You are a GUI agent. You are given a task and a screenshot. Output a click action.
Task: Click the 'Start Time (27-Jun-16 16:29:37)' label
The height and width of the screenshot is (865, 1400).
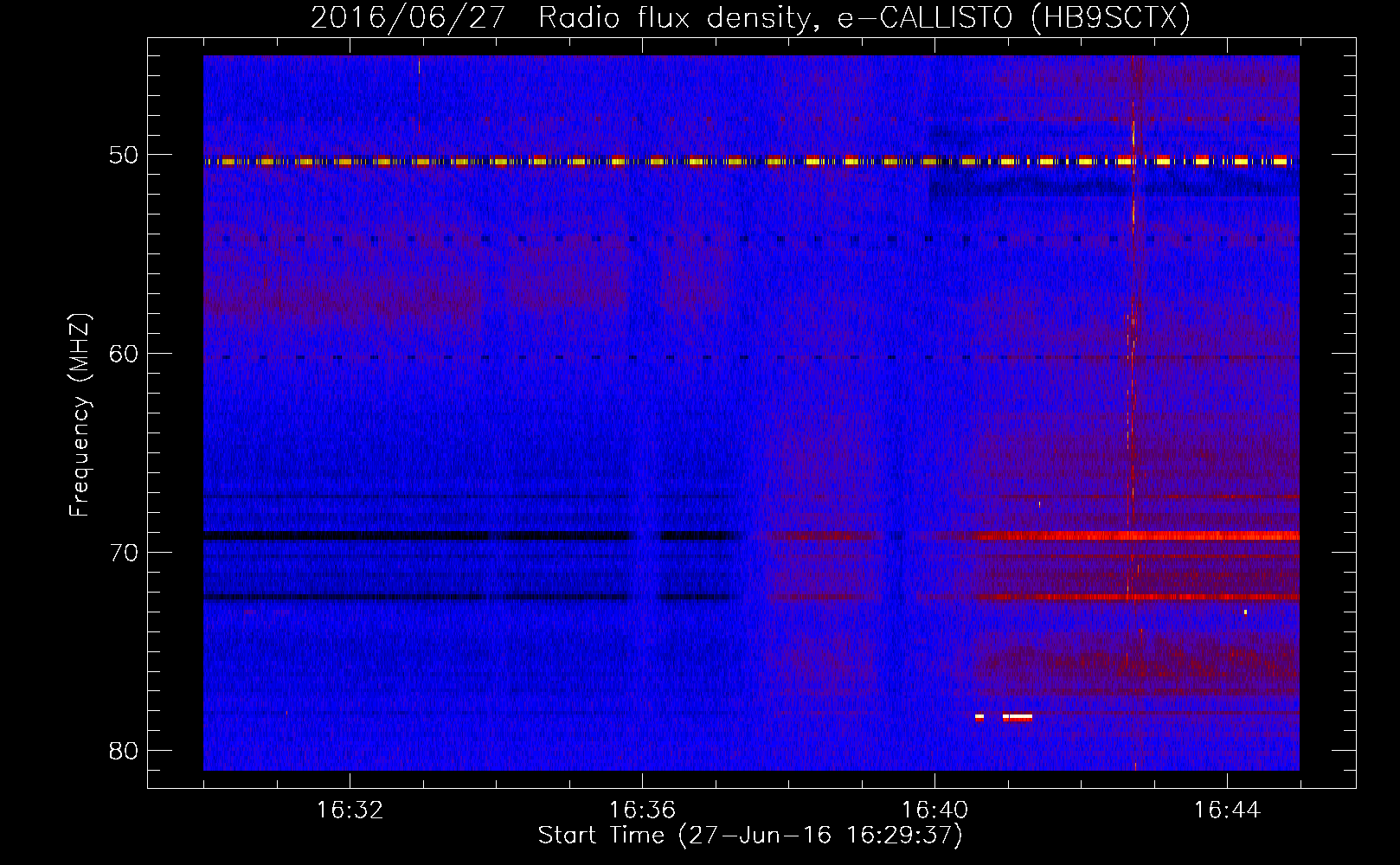tap(750, 836)
